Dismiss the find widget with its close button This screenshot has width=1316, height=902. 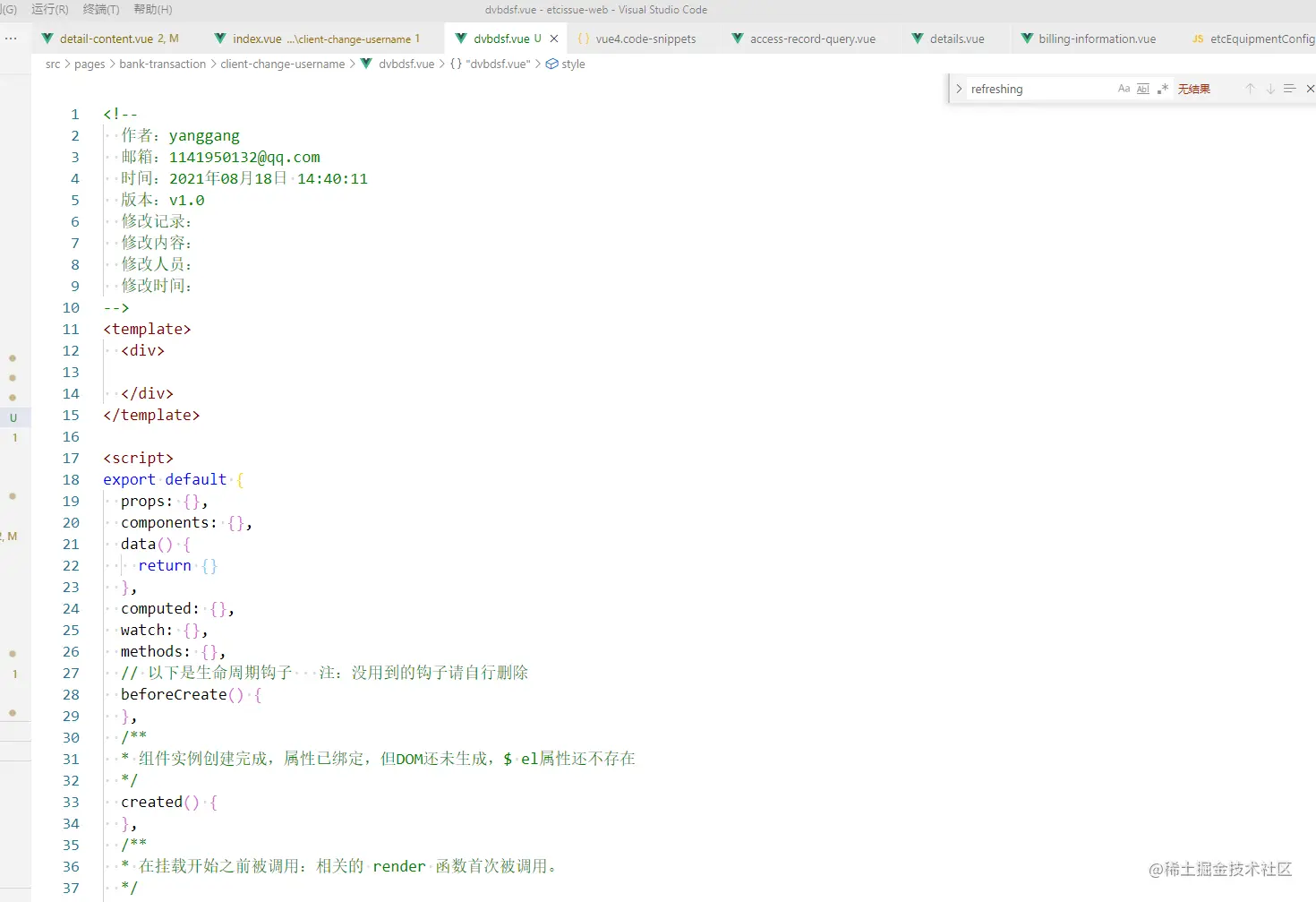(1311, 88)
